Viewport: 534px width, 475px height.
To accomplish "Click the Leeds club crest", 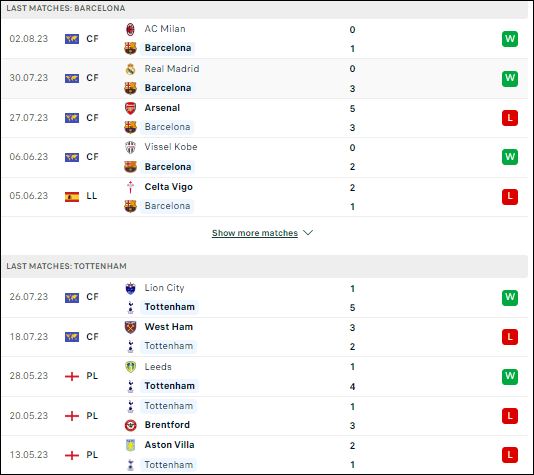I will 130,367.
